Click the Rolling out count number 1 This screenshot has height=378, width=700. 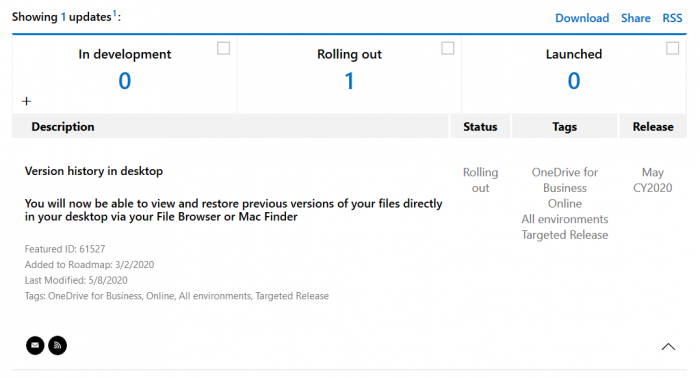coord(350,81)
